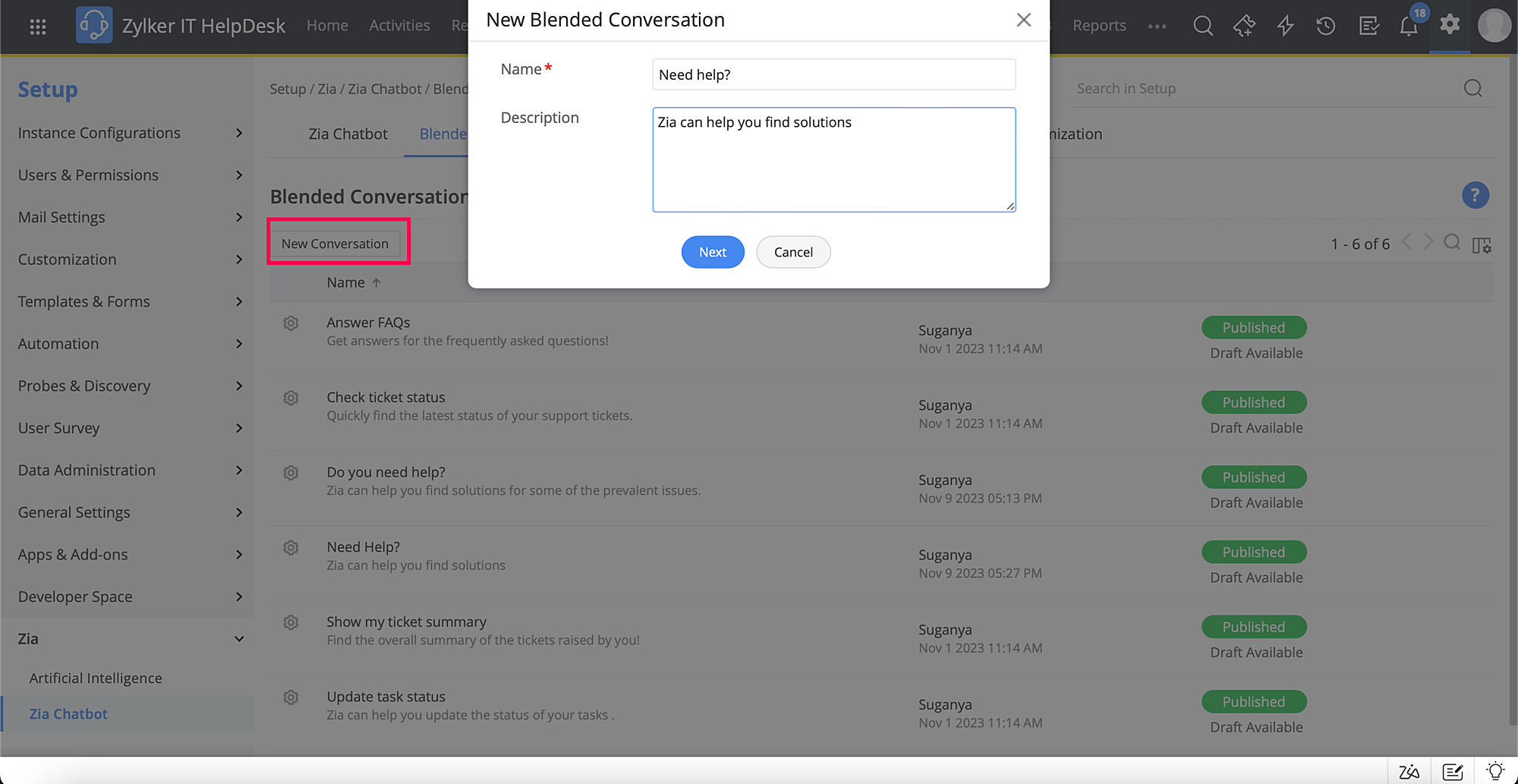Open settings gear for Answer FAQs conversation

tap(291, 323)
